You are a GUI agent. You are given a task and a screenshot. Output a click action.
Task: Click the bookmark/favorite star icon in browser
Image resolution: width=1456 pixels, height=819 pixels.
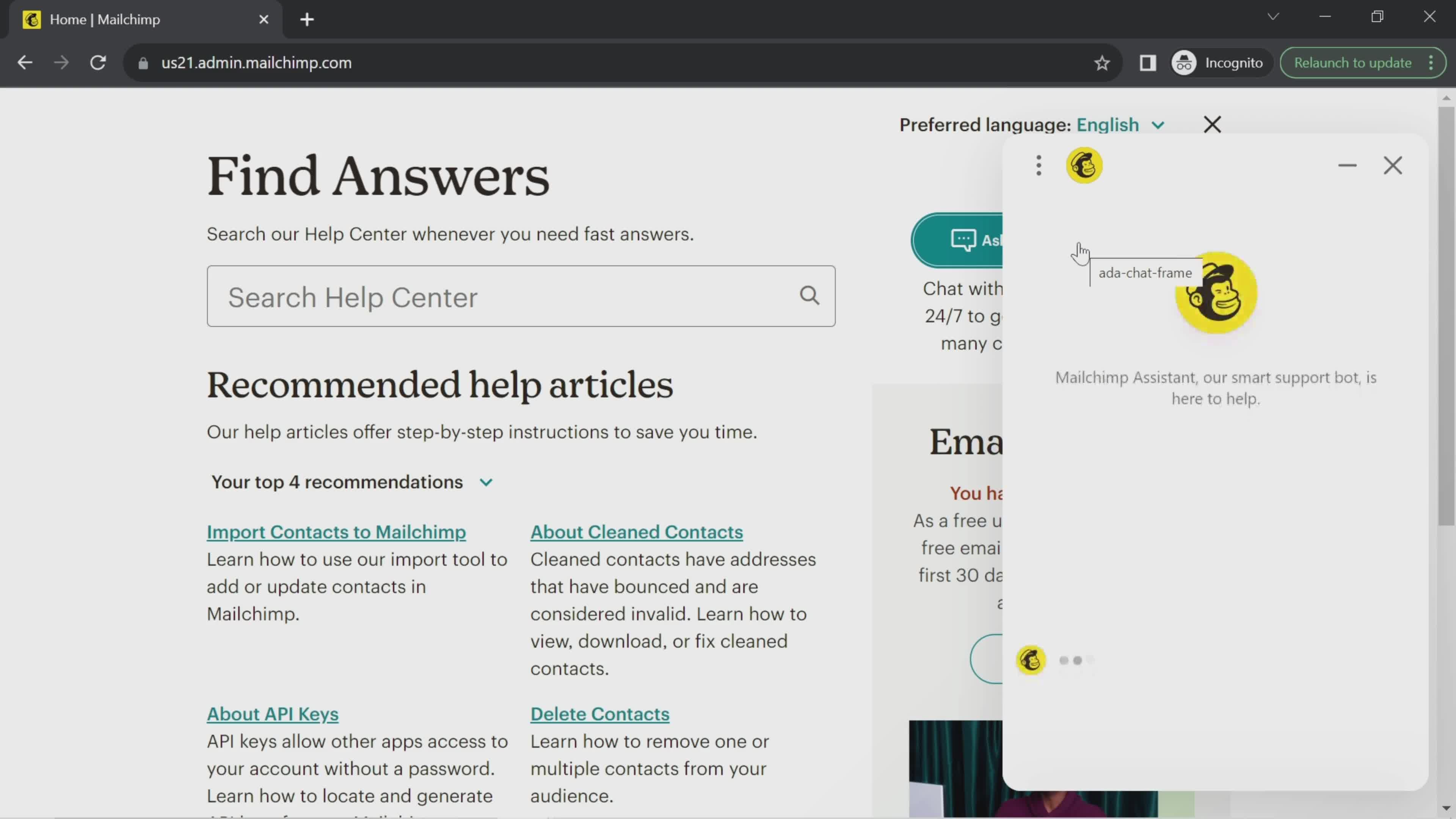tap(1102, 62)
